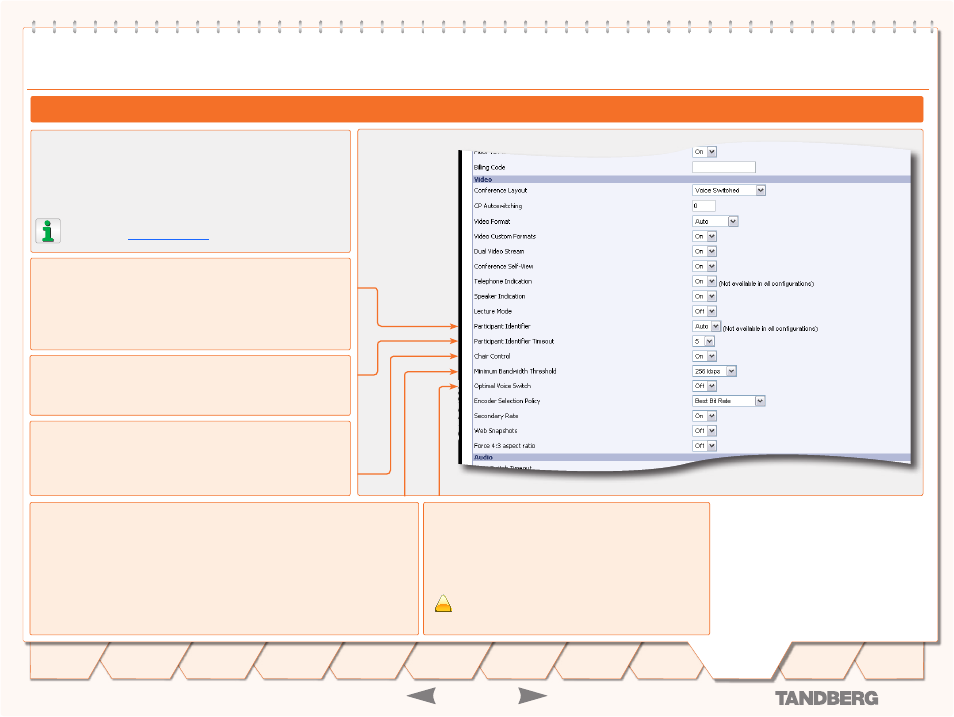Open the Secondary Rate dropdown
954x717 pixels.
705,416
